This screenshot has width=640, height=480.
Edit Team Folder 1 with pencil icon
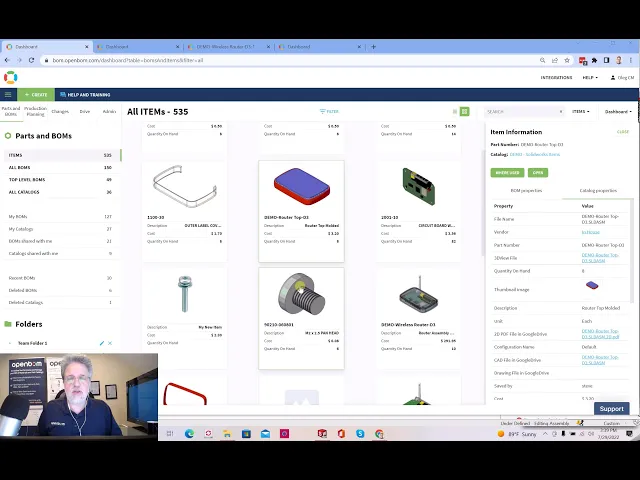[x=102, y=343]
